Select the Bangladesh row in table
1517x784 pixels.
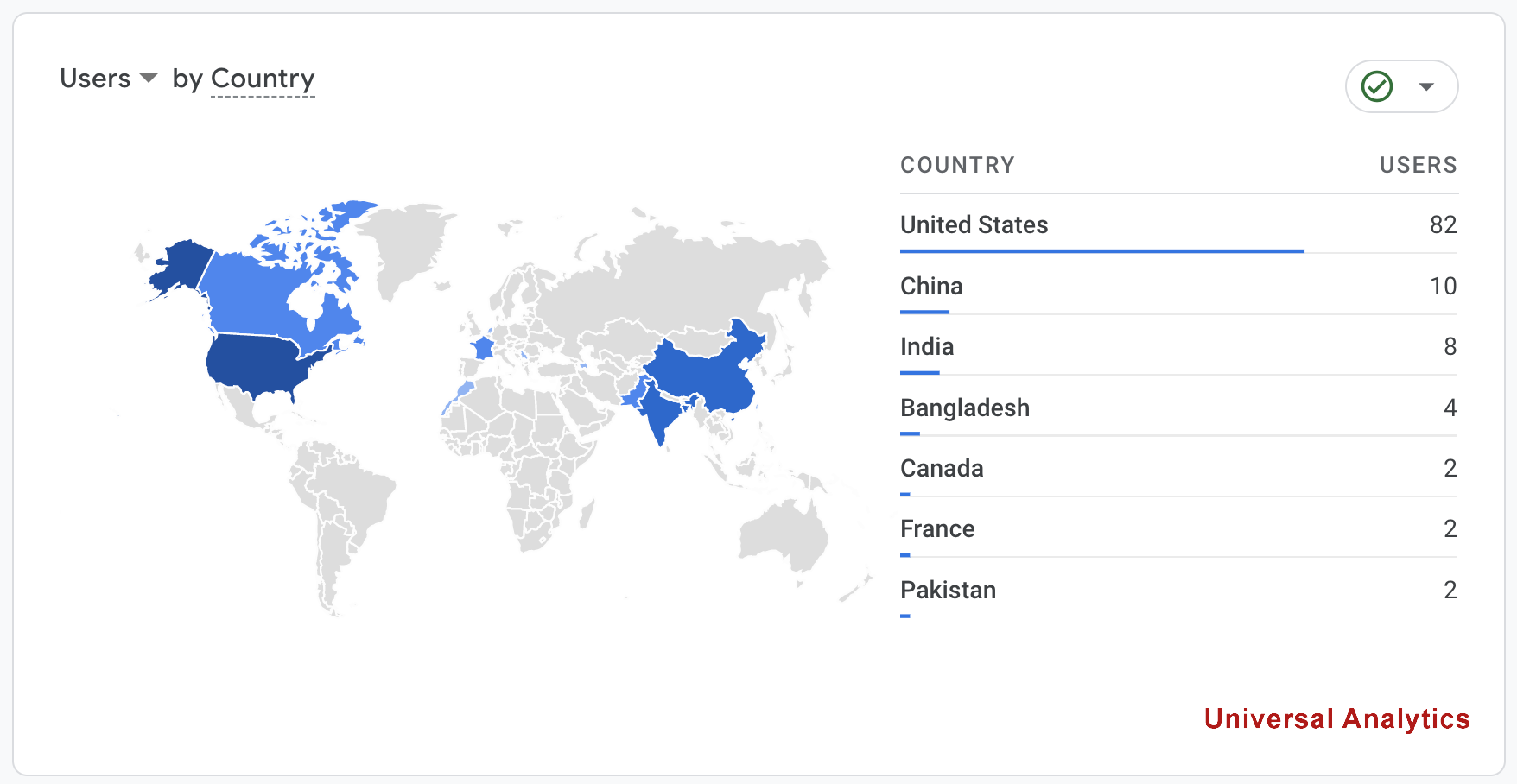1178,408
